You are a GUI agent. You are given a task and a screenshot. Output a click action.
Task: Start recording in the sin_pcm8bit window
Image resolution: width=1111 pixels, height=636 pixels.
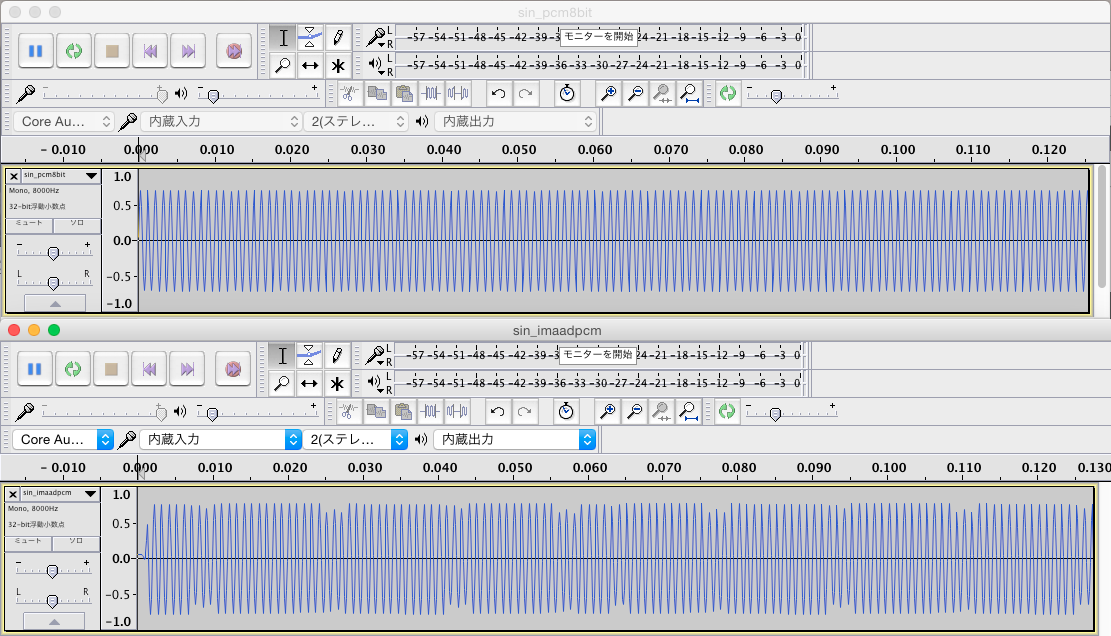(x=234, y=51)
